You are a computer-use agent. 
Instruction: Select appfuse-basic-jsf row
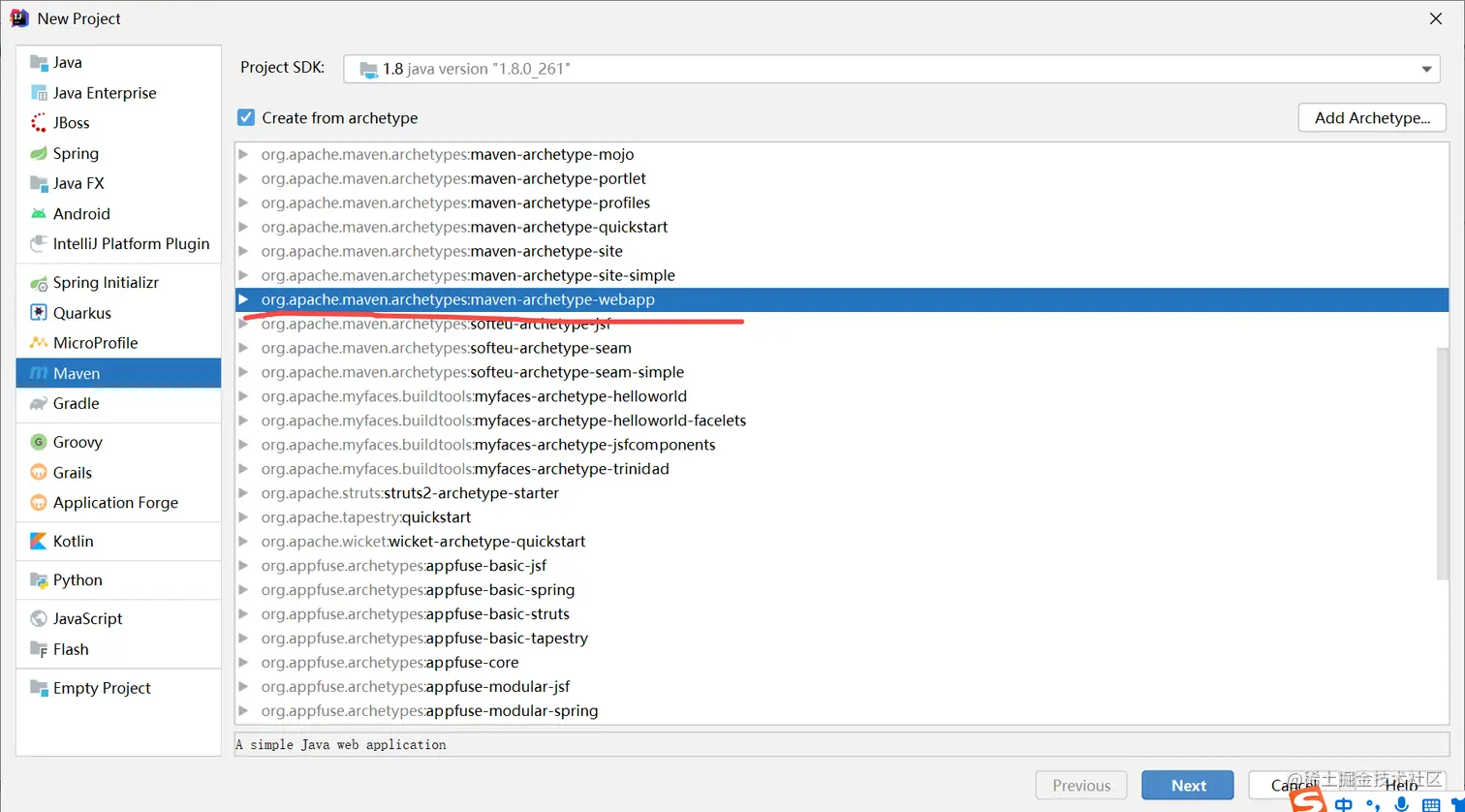coord(842,566)
